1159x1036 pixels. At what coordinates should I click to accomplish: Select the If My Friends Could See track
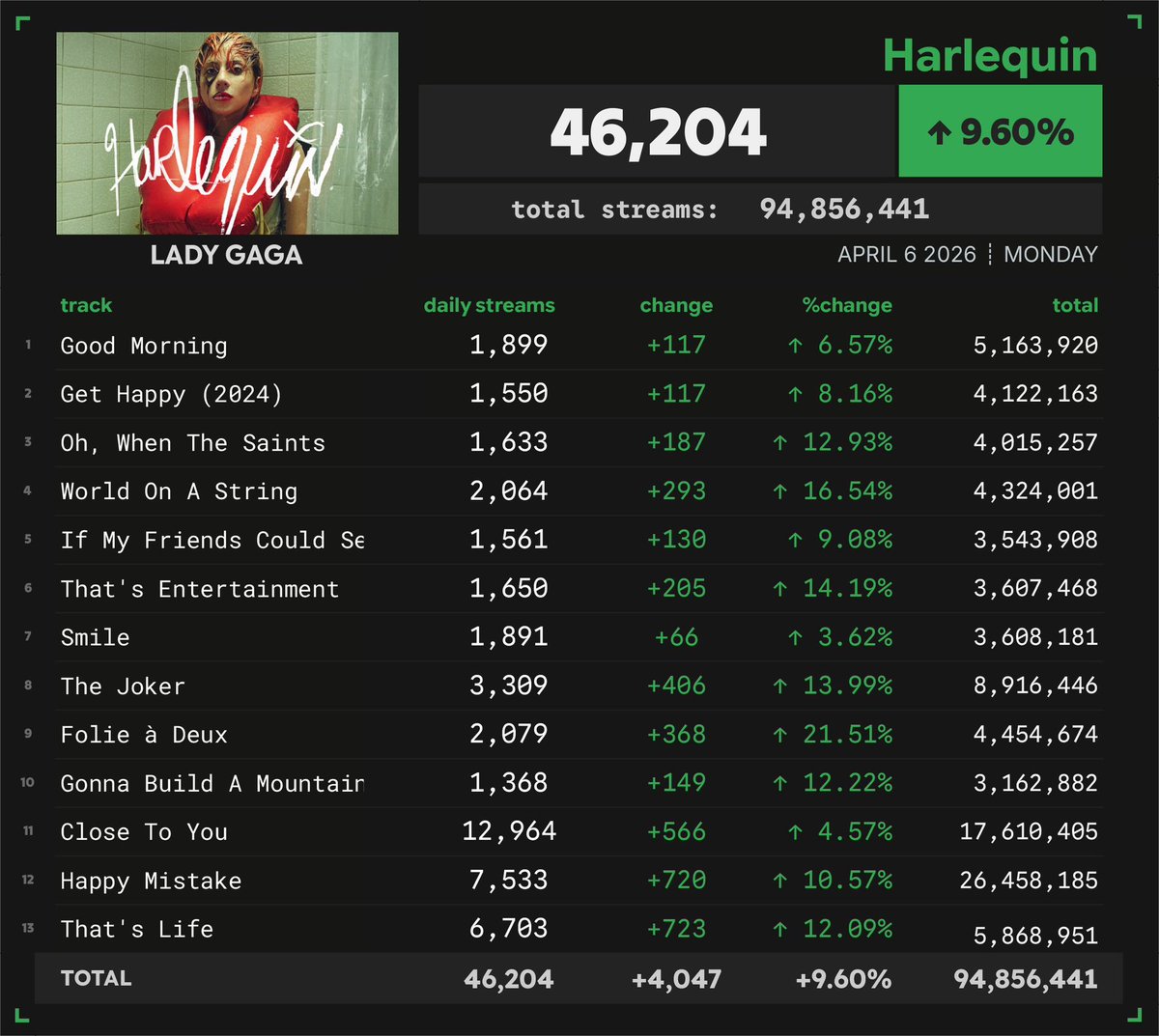[212, 540]
